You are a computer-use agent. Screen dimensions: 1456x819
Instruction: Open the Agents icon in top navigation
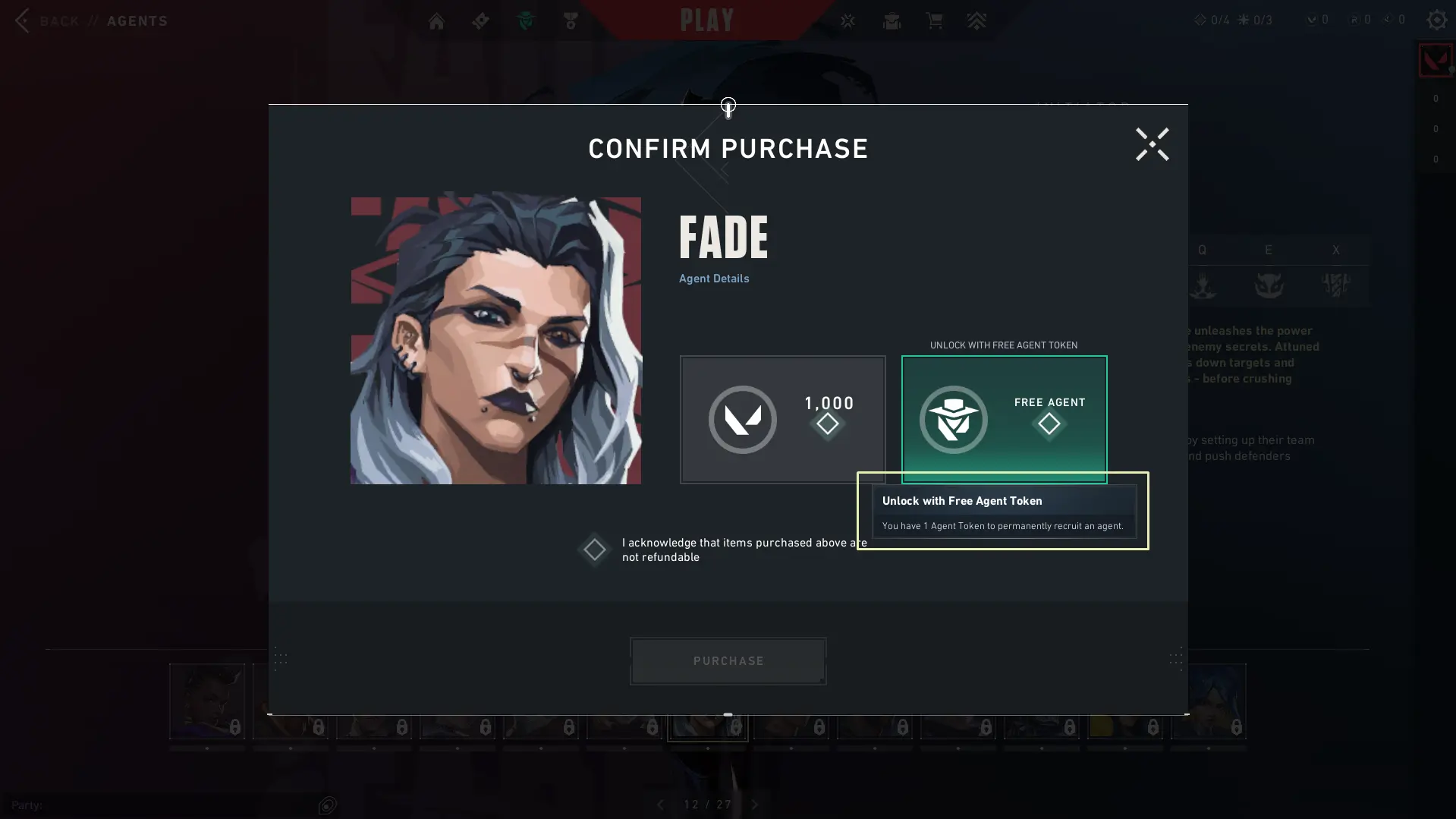526,21
